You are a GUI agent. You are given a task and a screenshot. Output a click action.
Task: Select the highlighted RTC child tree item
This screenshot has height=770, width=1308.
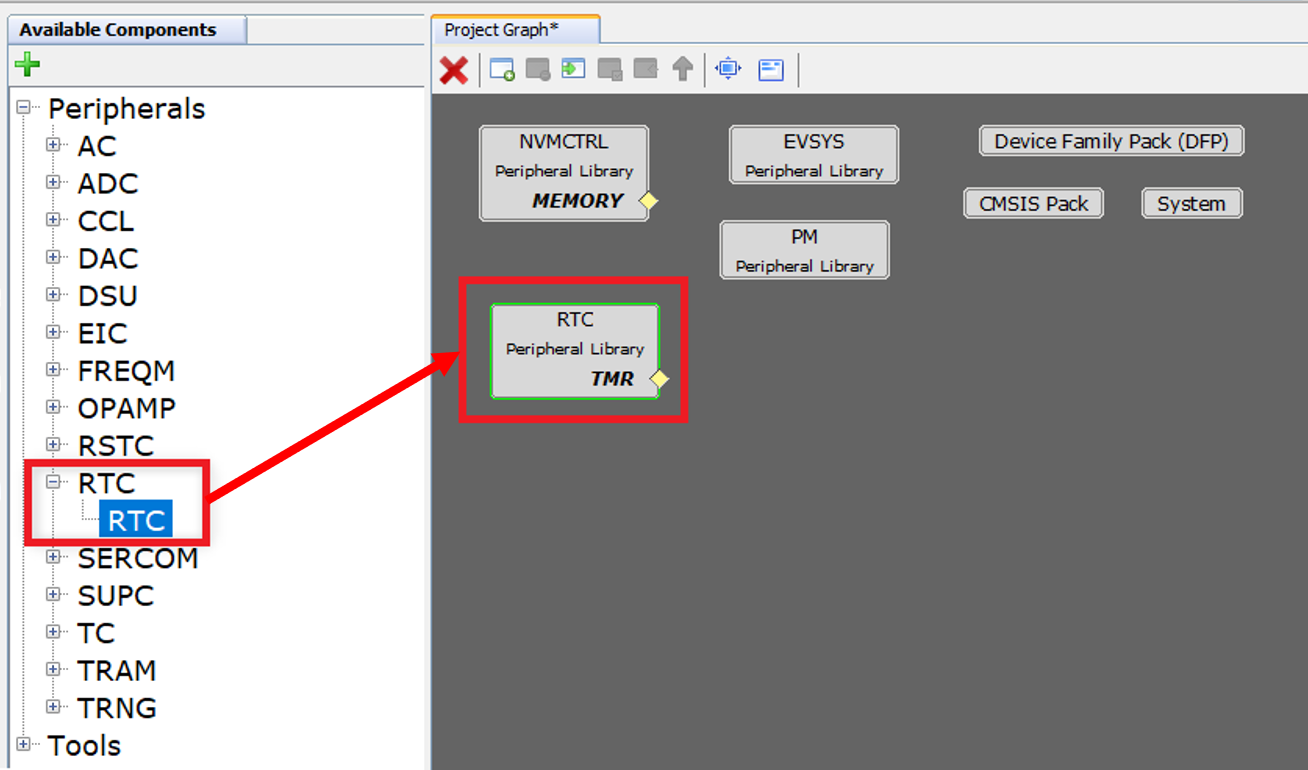(x=136, y=521)
